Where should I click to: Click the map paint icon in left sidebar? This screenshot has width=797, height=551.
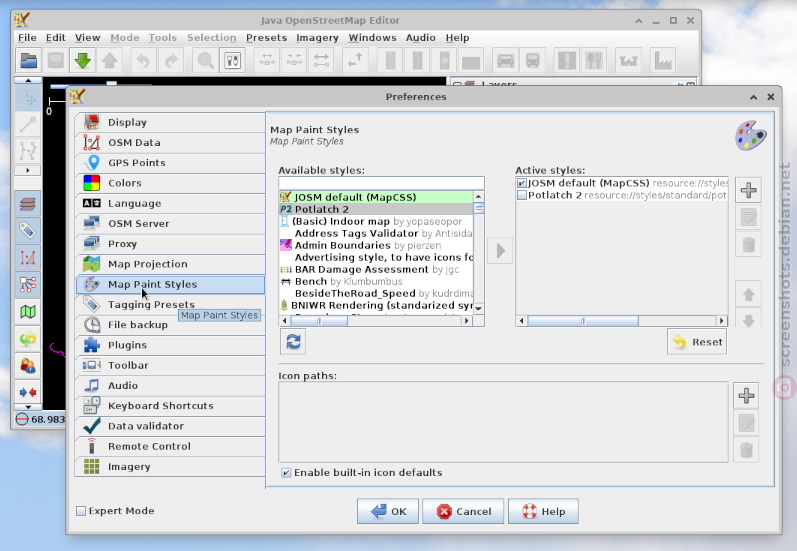point(27,312)
